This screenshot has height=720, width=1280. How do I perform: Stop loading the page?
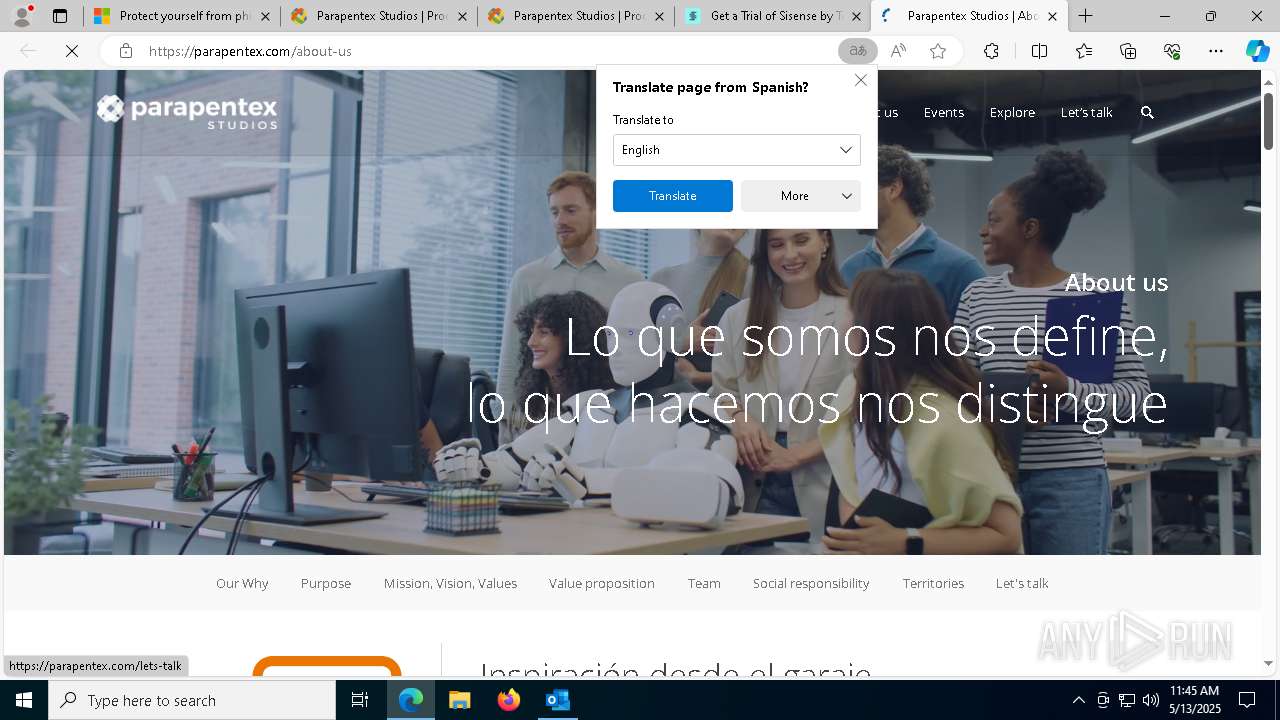(x=72, y=51)
